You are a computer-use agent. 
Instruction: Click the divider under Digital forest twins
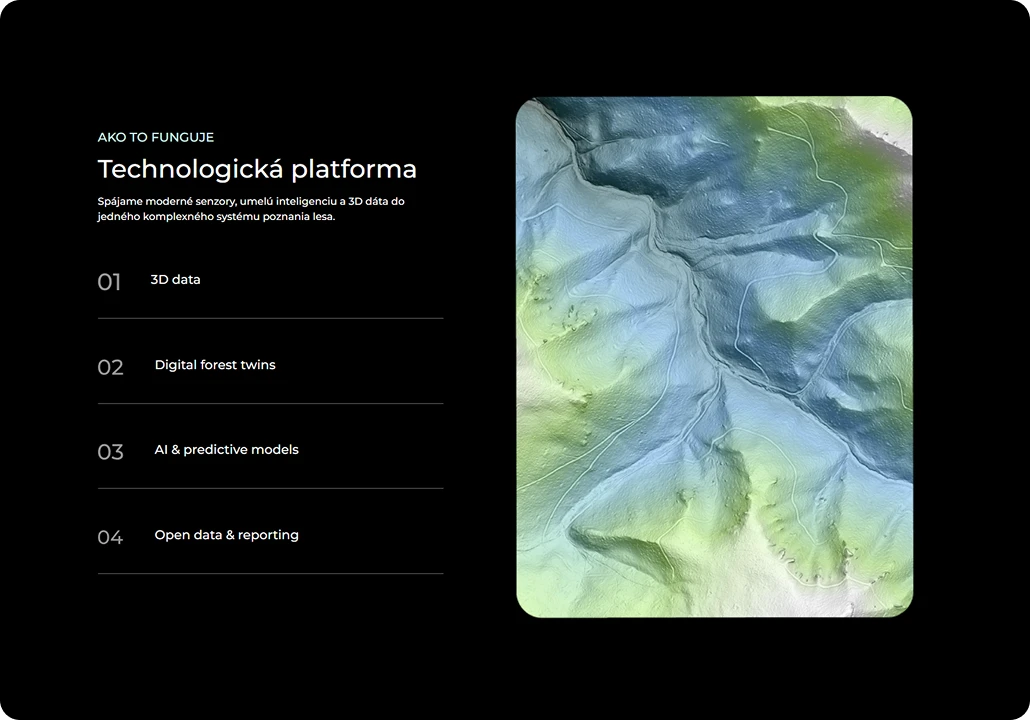[x=270, y=403]
